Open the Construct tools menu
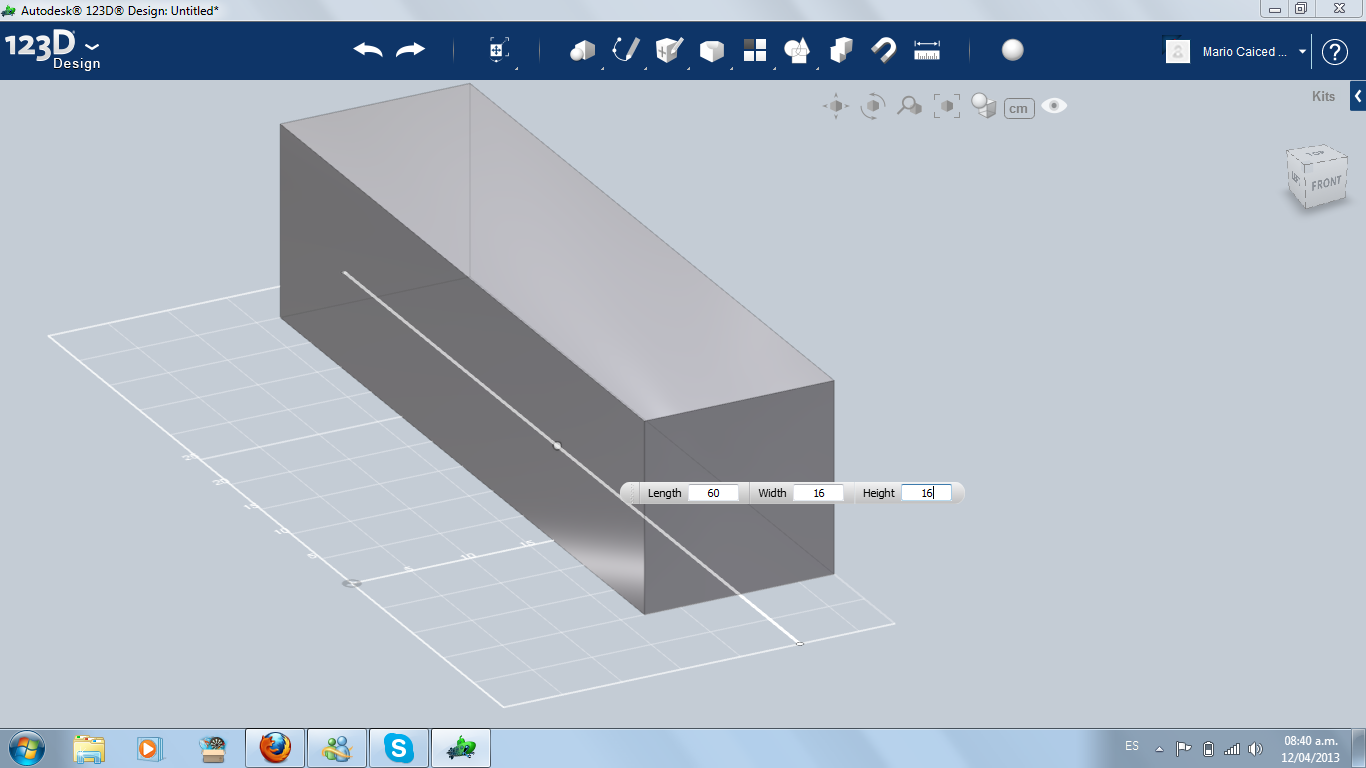The width and height of the screenshot is (1366, 768). point(669,50)
